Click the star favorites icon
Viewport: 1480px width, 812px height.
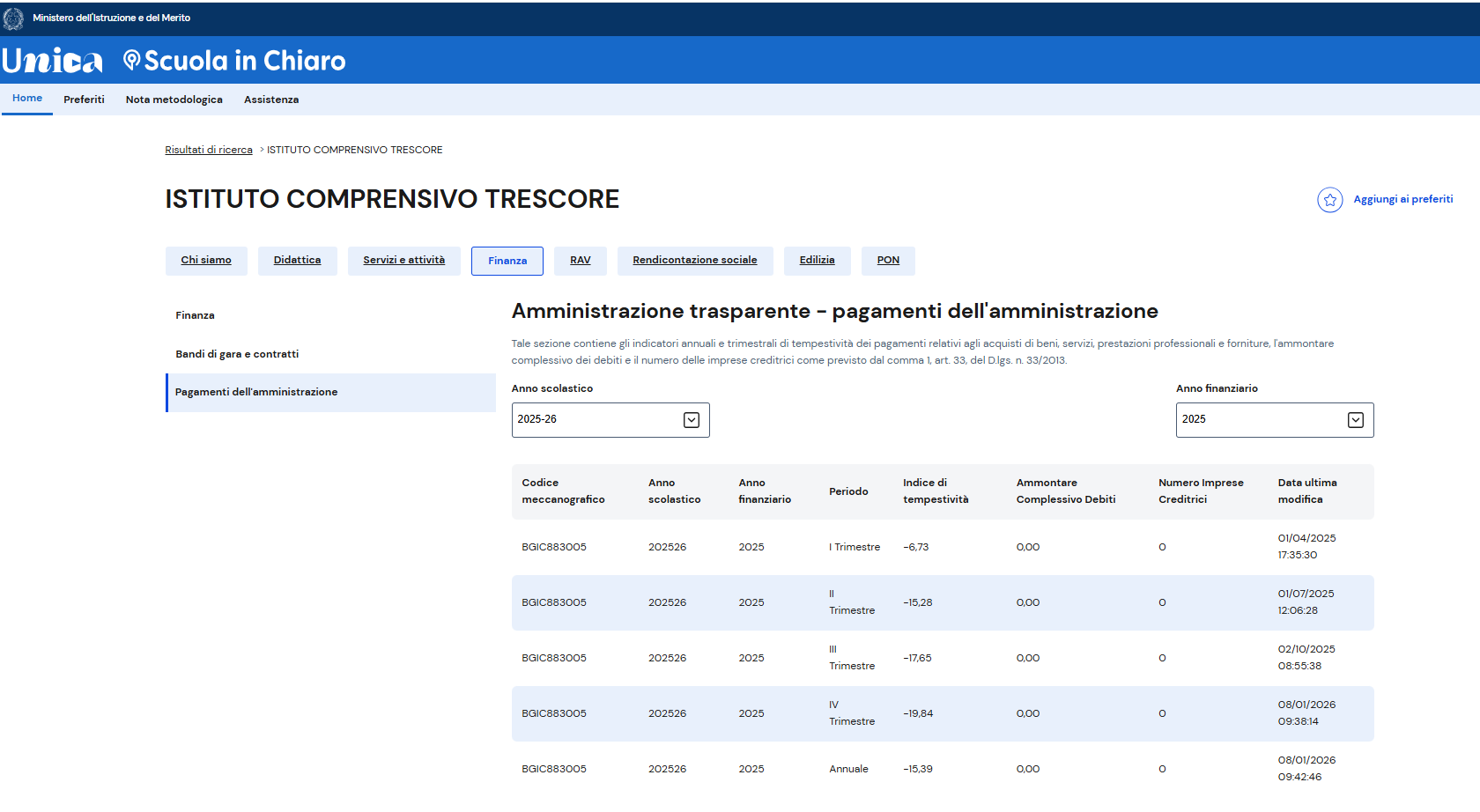click(x=1329, y=200)
